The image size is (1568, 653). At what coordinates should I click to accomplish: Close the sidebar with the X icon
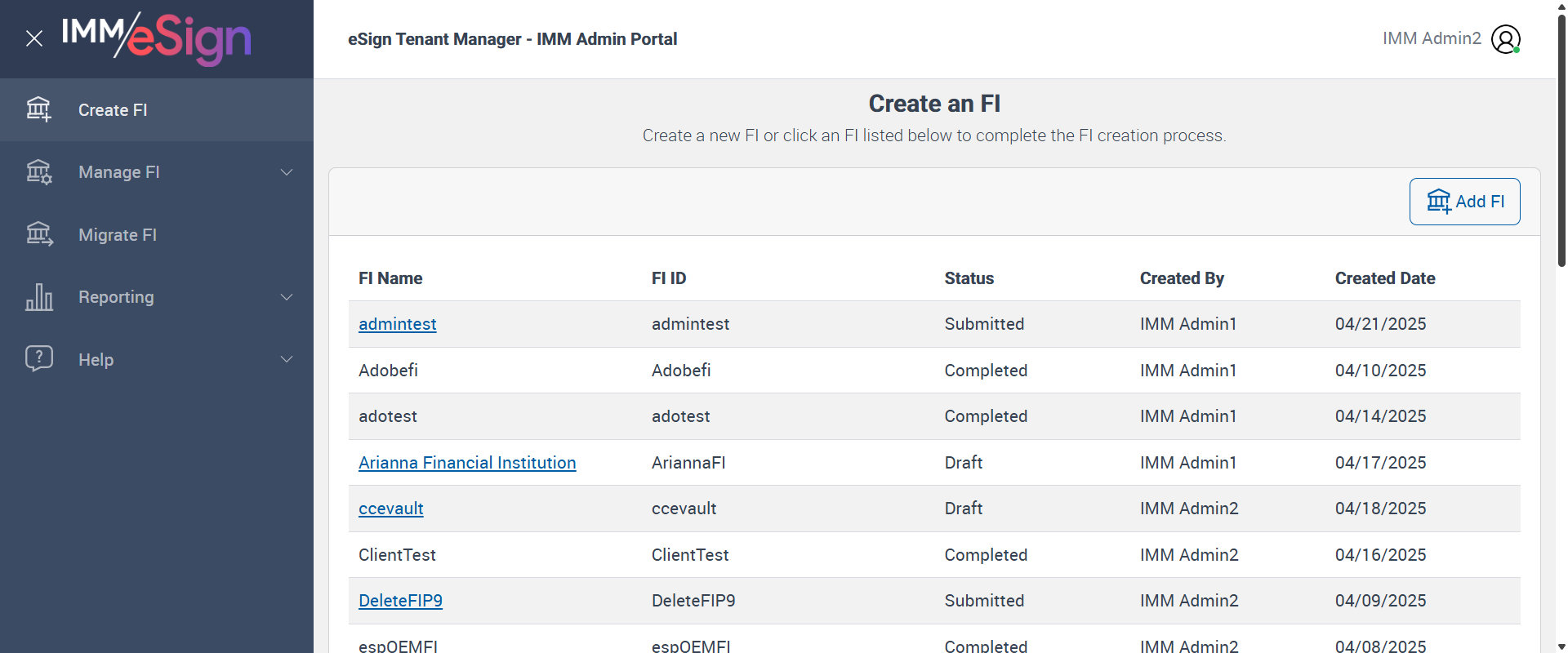point(34,38)
